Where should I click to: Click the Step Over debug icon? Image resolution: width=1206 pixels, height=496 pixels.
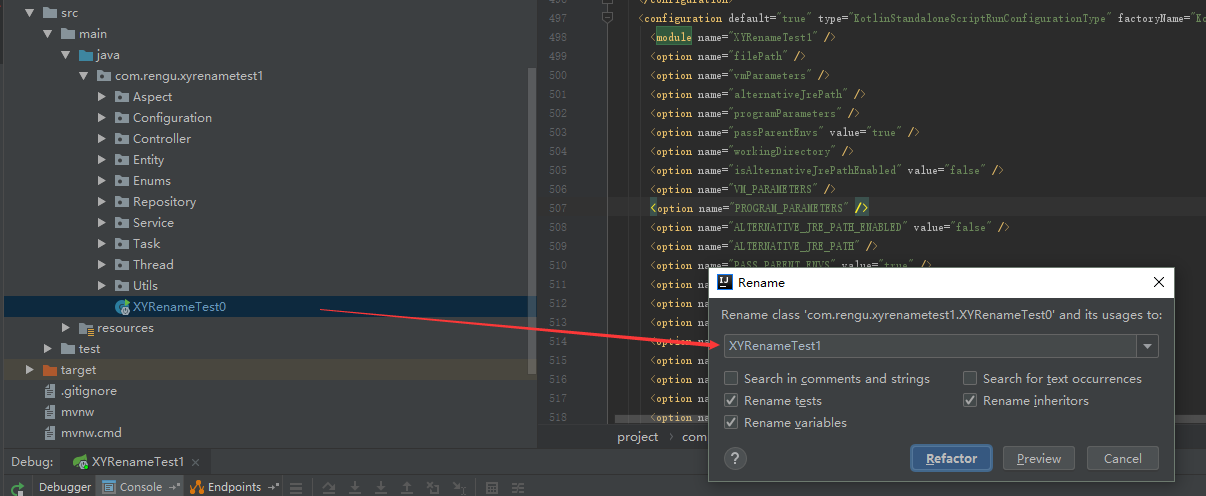click(328, 488)
